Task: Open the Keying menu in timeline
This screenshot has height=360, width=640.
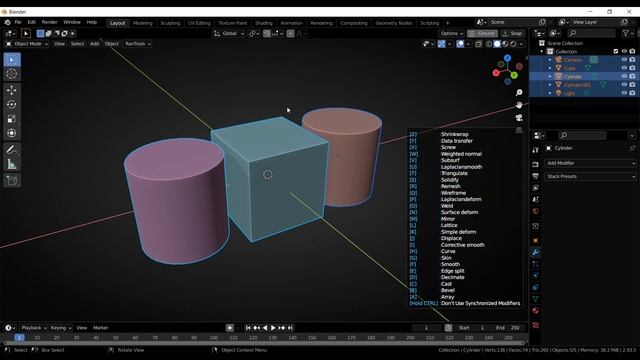Action: click(60, 328)
